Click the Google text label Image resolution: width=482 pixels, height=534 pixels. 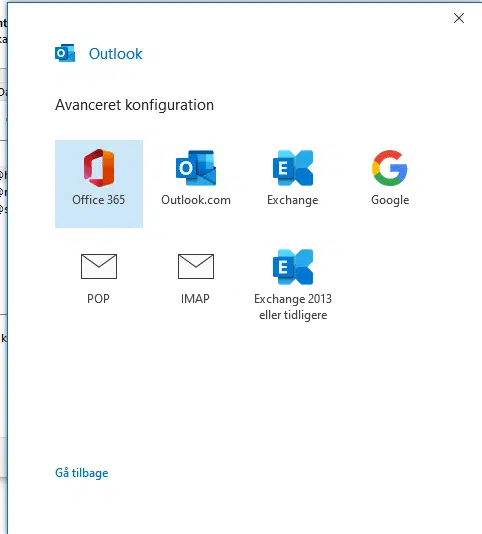coord(390,200)
